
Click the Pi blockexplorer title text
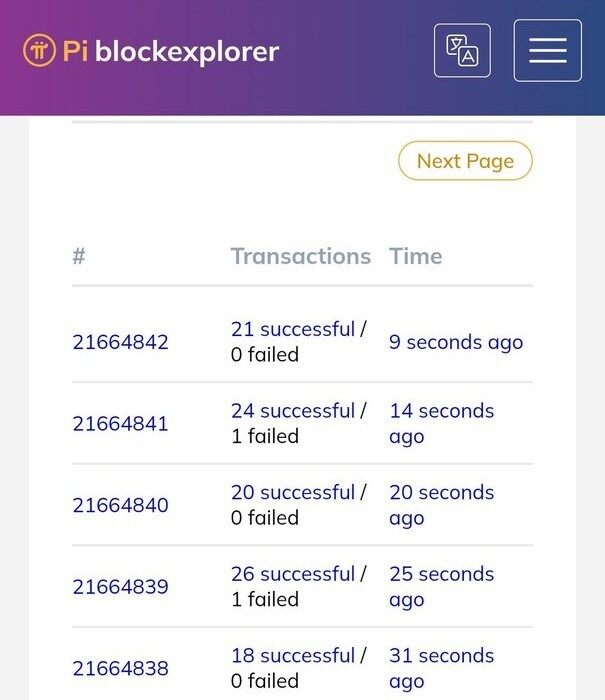pos(171,50)
